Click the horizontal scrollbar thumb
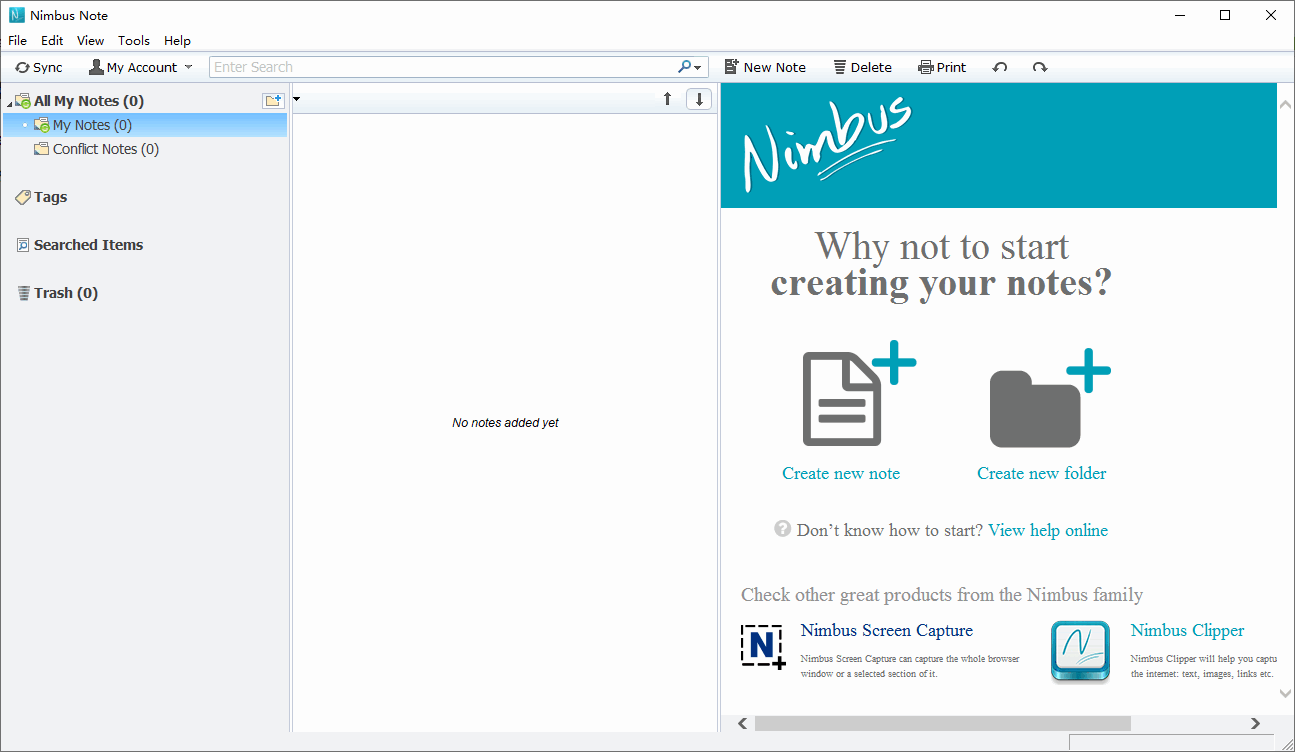The height and width of the screenshot is (752, 1295). click(943, 723)
